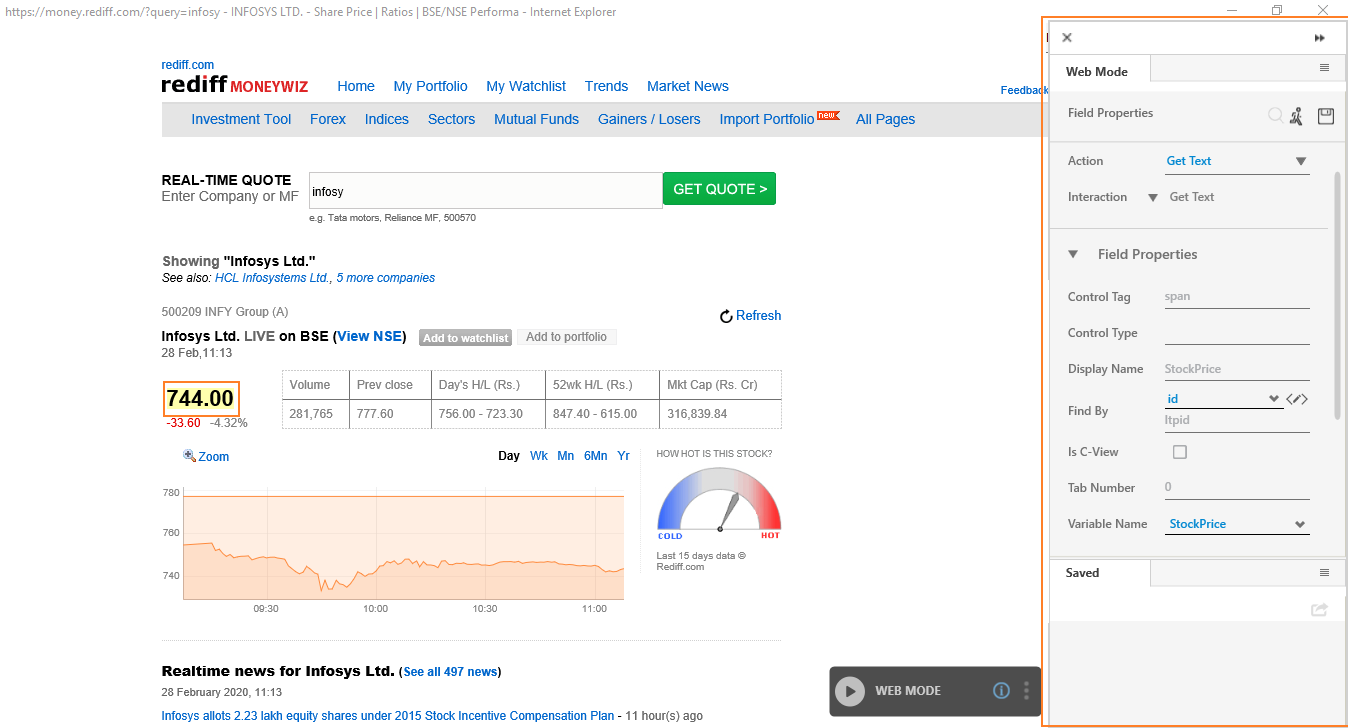Click the export share icon in Saved panel
Screen dimensions: 1348x728
(1319, 609)
